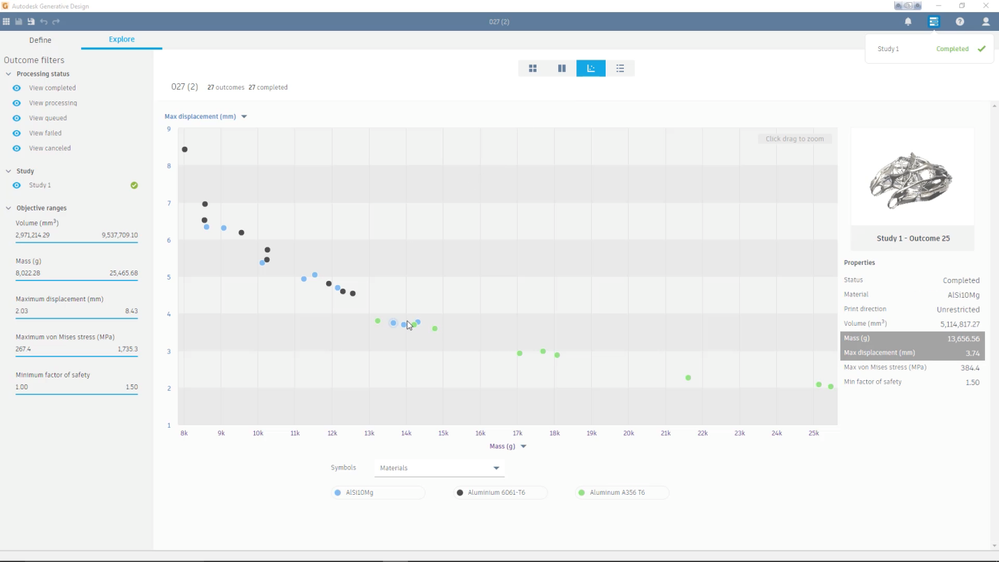This screenshot has width=999, height=562.
Task: Select the scatter plot view icon
Action: (x=591, y=68)
